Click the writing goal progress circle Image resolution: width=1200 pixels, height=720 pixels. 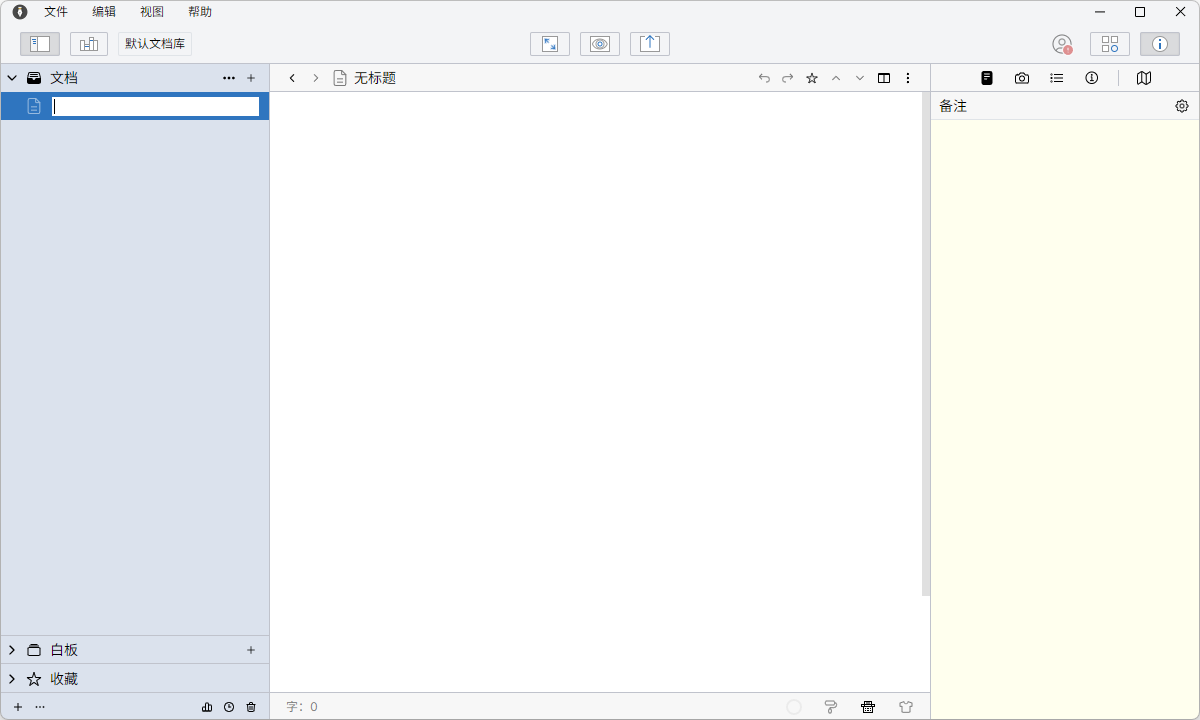[x=794, y=707]
